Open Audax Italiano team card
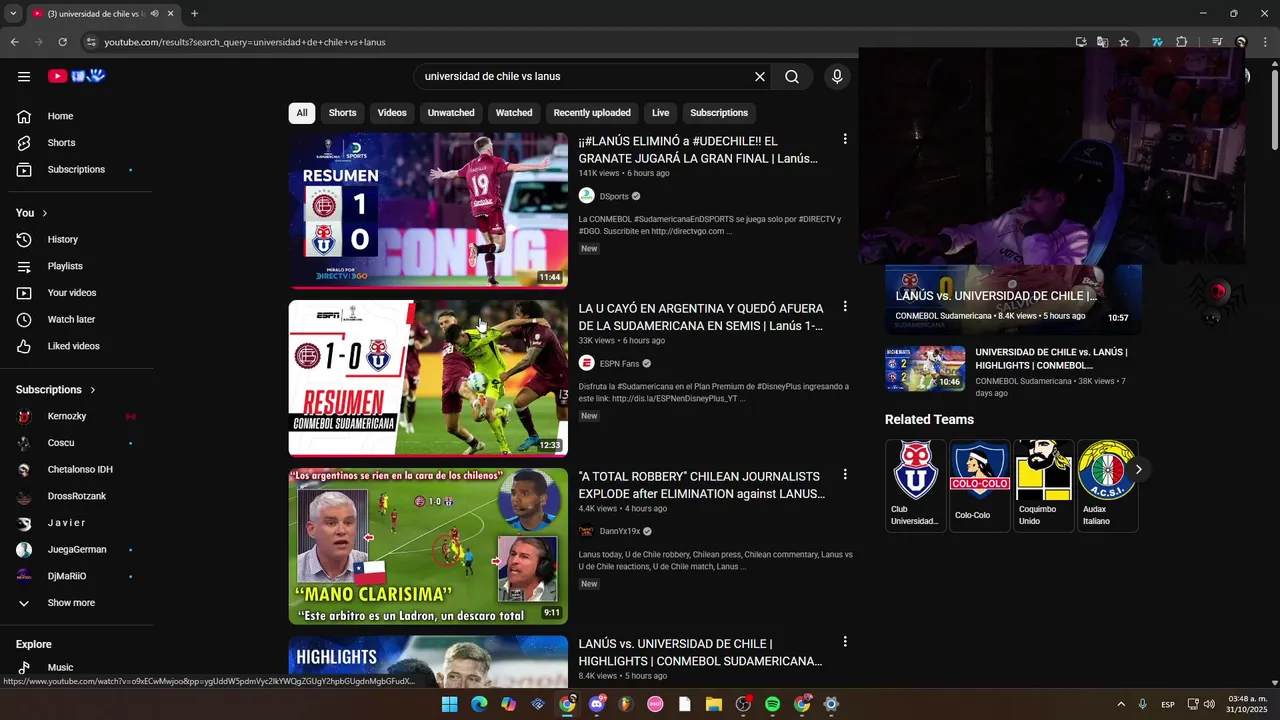Screen dimensions: 1280x720 click(x=1108, y=486)
